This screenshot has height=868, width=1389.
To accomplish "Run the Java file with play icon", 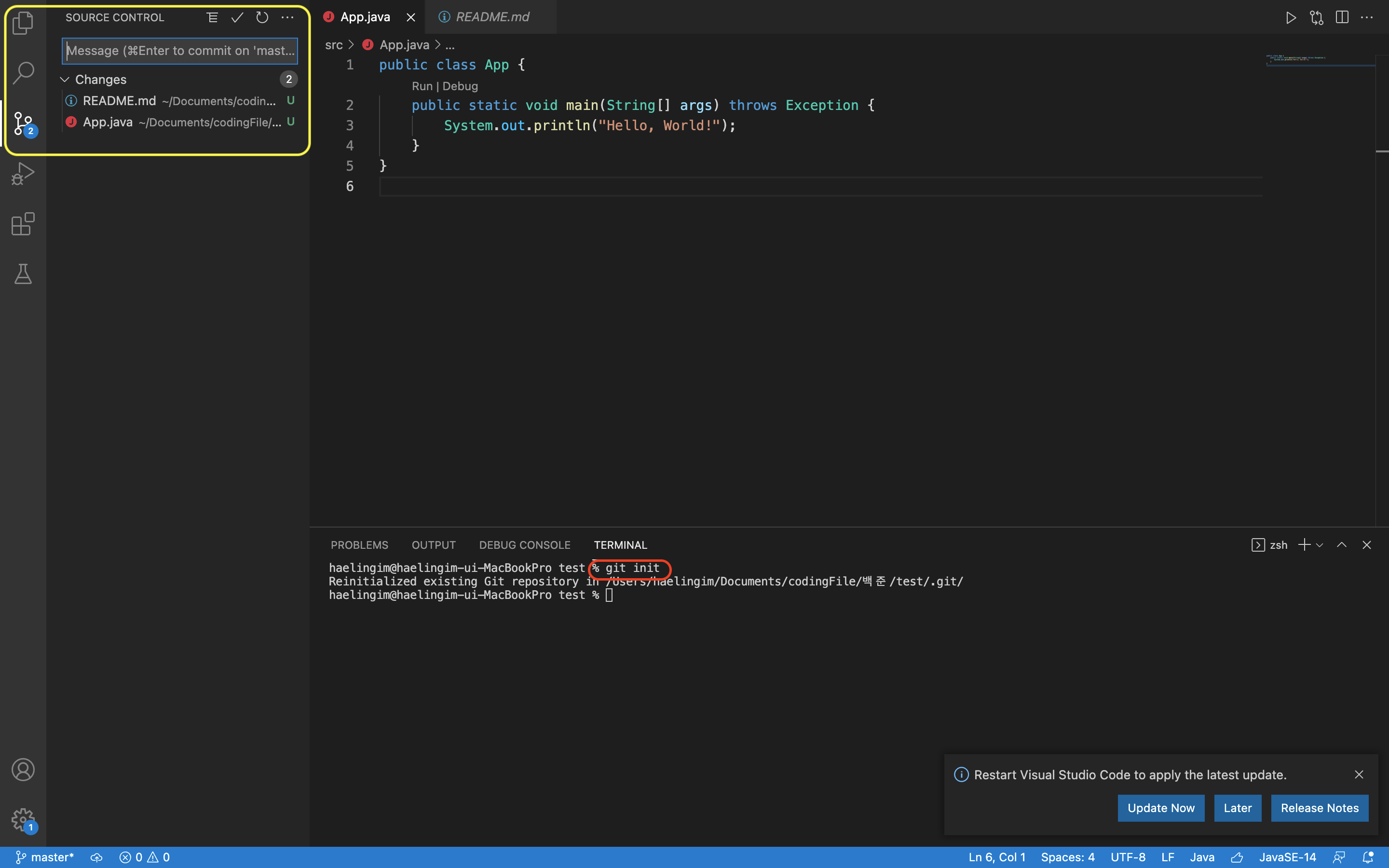I will click(x=1291, y=18).
